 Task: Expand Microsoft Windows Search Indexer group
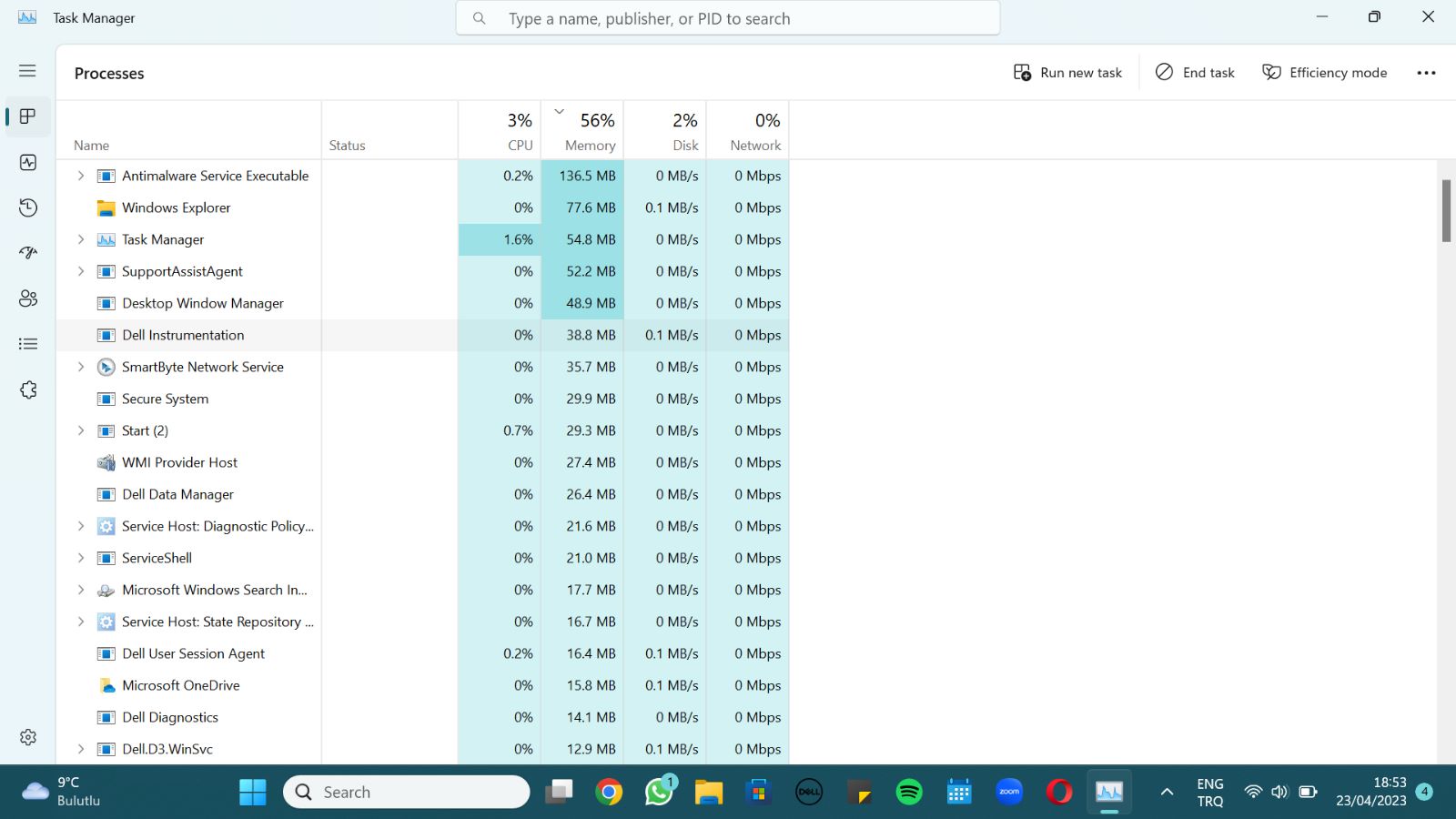tap(81, 590)
